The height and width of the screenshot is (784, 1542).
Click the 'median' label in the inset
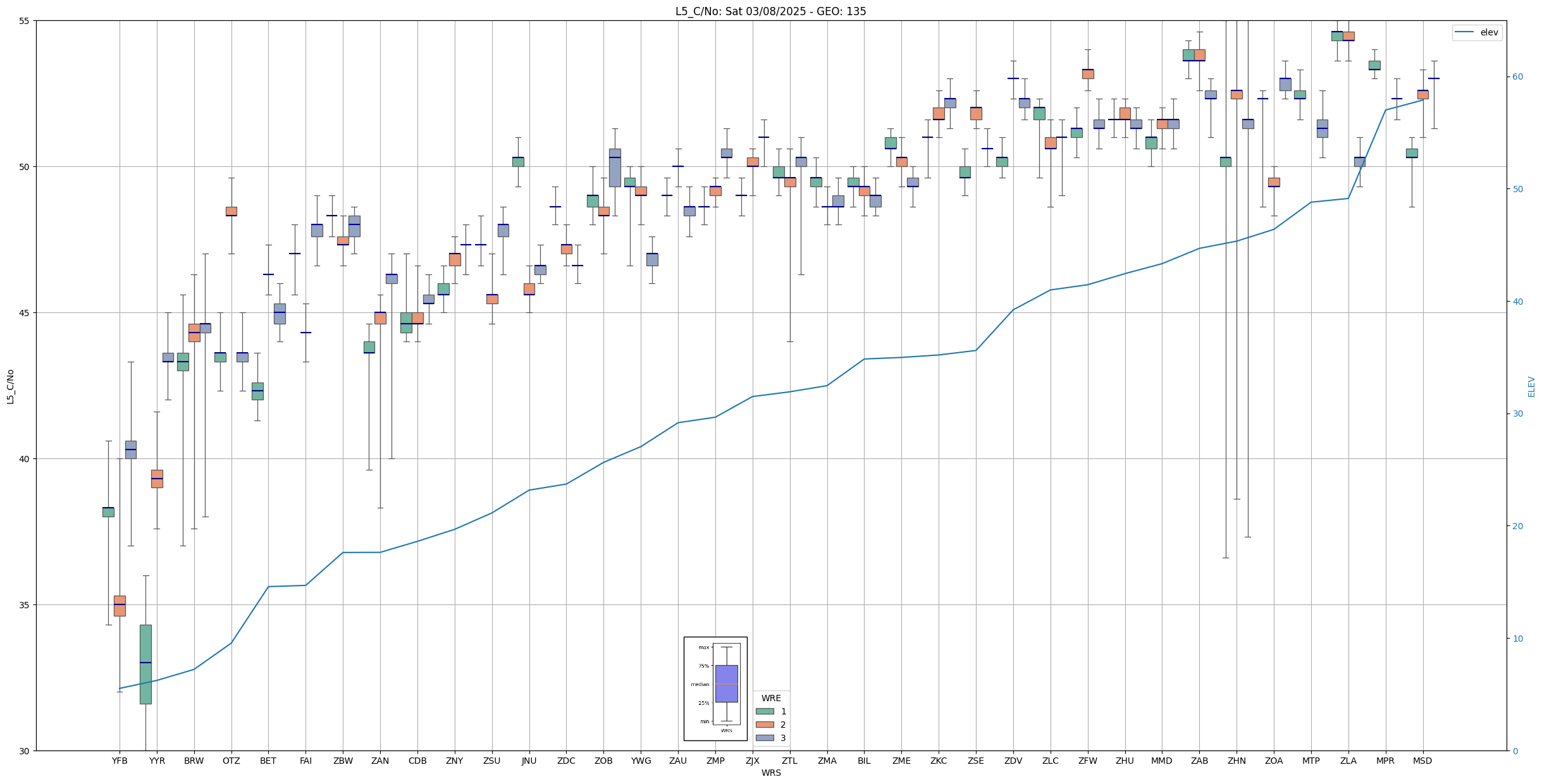[700, 684]
